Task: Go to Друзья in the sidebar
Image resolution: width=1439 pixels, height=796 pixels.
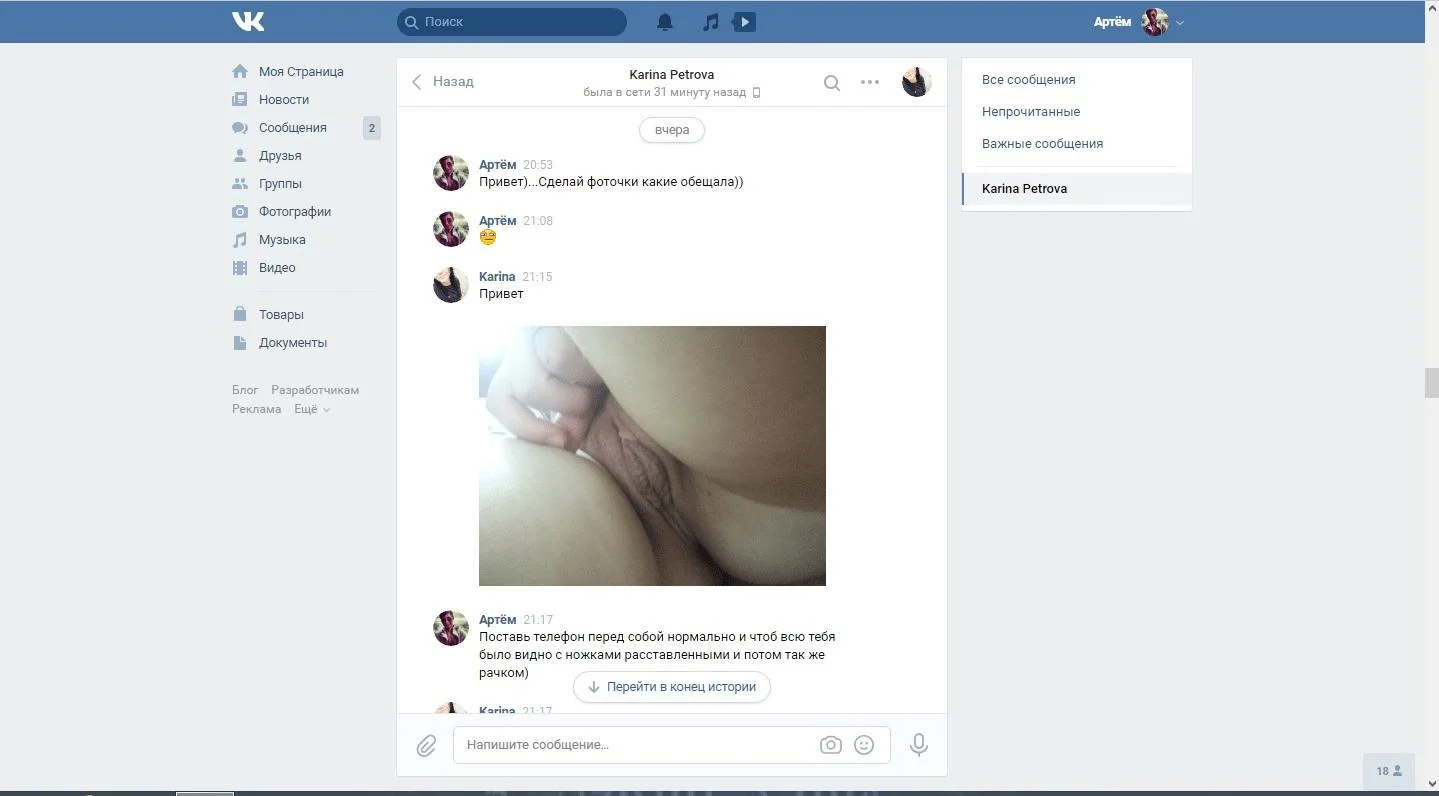Action: pyautogui.click(x=280, y=156)
